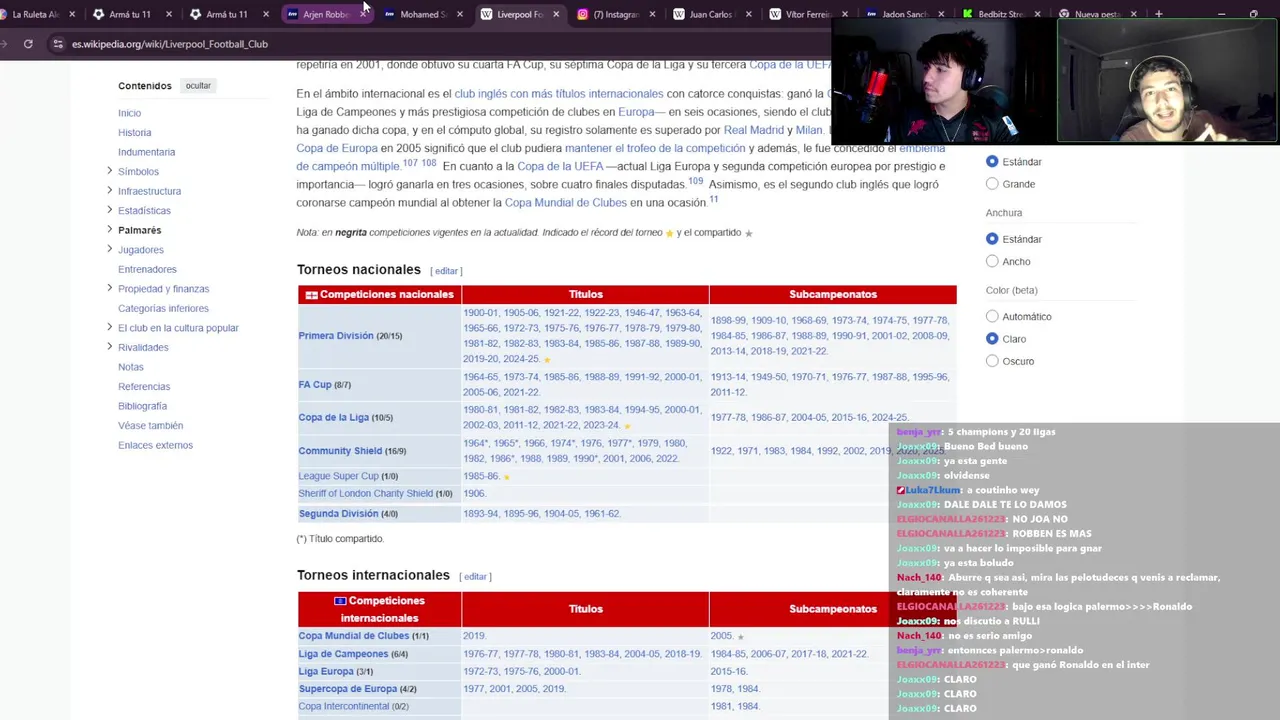The height and width of the screenshot is (720, 1280).
Task: Close the Instagram tab
Action: tap(653, 14)
